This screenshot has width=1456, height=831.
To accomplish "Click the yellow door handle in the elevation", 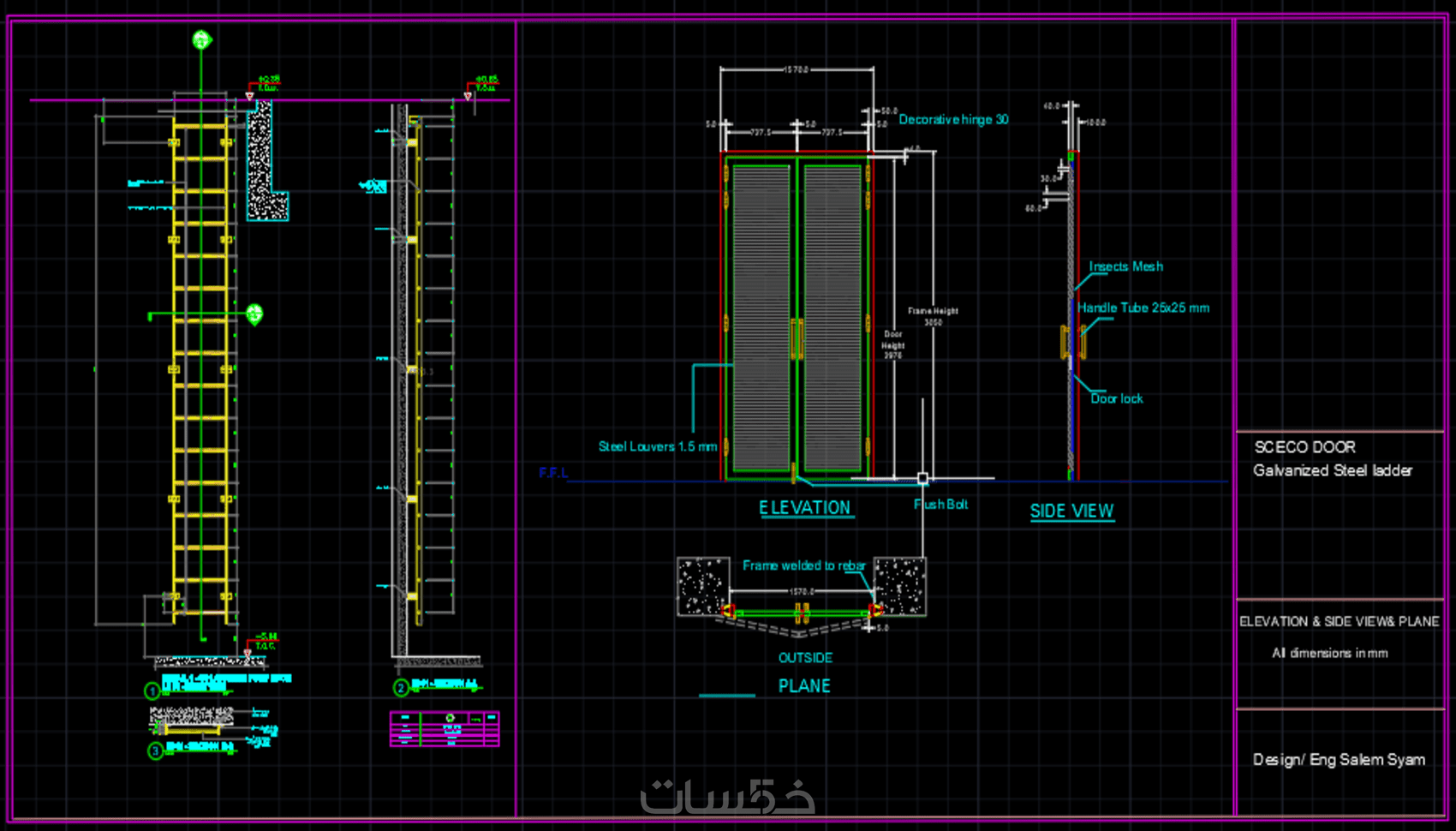I will tap(797, 339).
